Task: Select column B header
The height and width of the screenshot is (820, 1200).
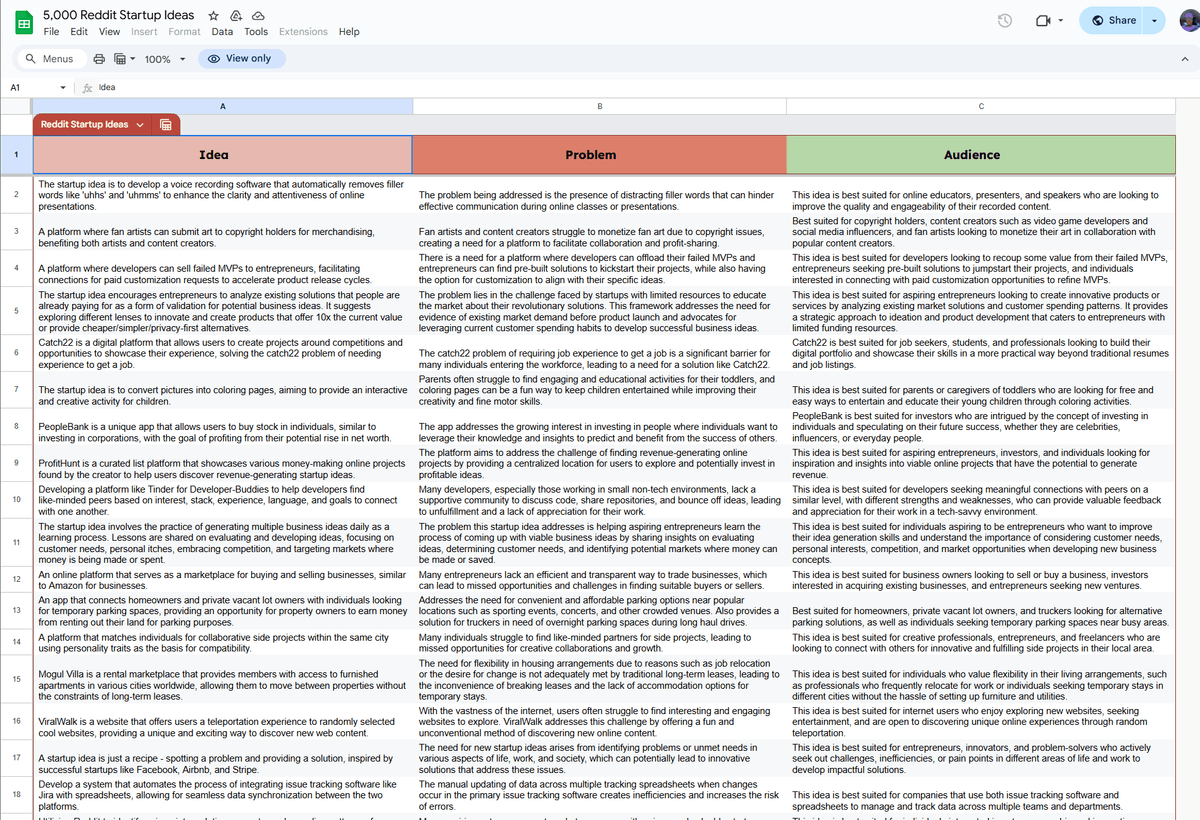Action: [x=599, y=106]
